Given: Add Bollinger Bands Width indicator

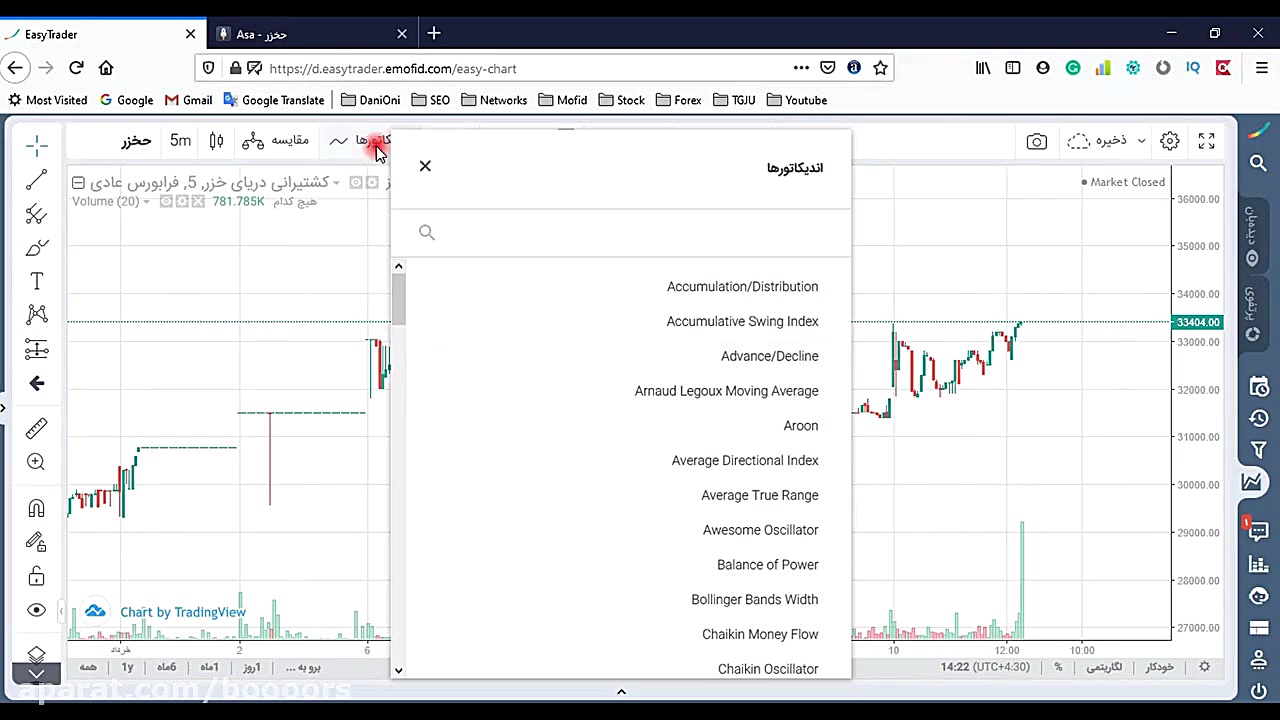Looking at the screenshot, I should 754,600.
